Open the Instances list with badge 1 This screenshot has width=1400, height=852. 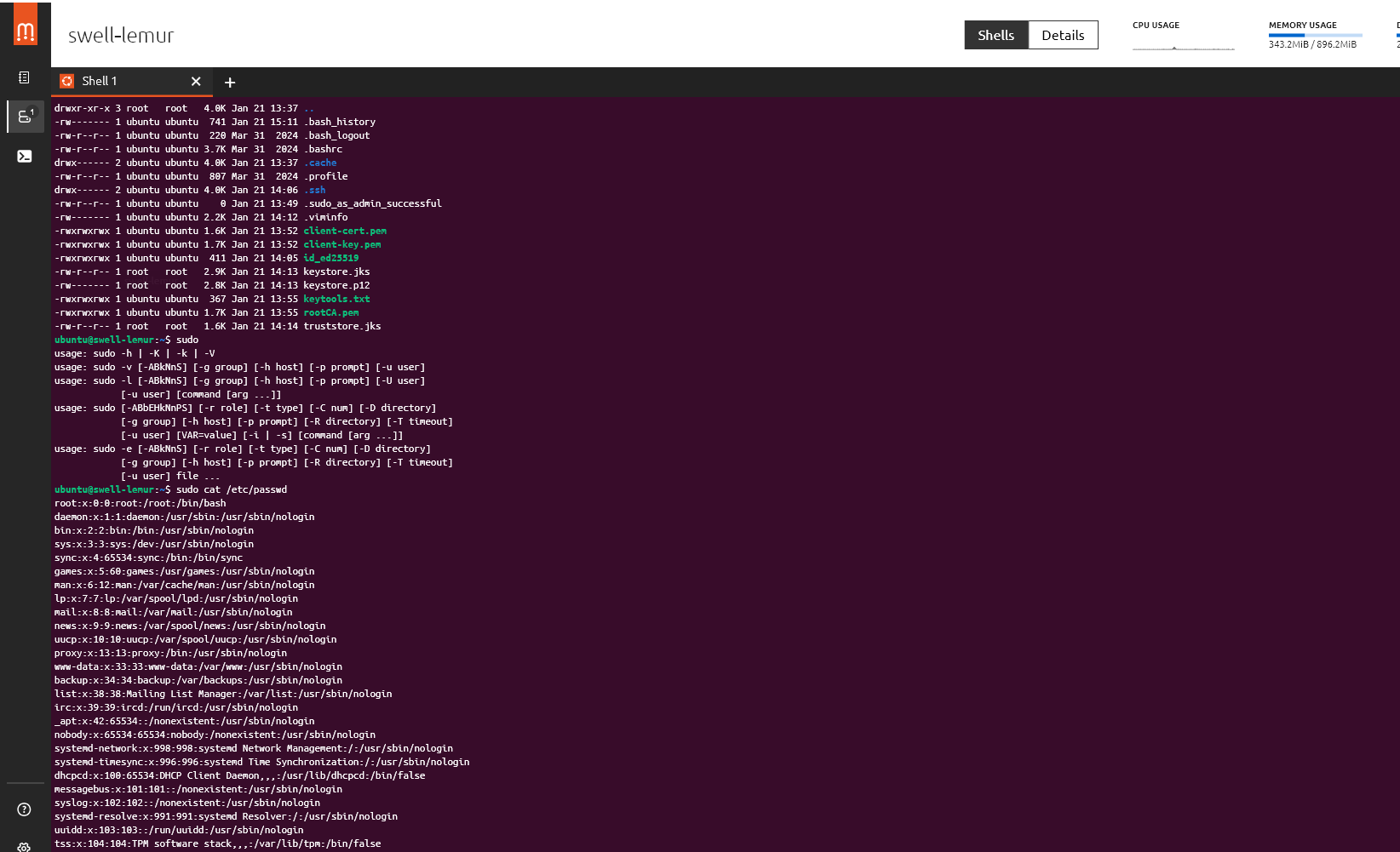[x=26, y=116]
